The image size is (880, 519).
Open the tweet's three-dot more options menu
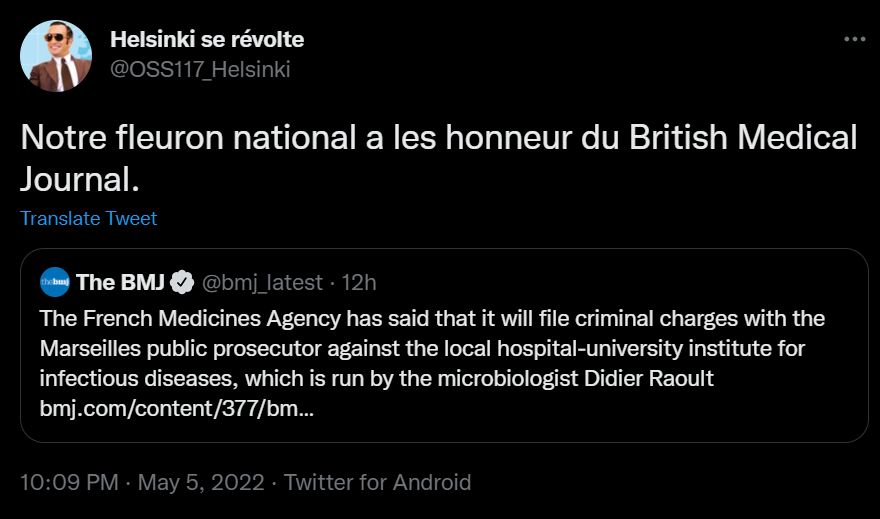854,40
